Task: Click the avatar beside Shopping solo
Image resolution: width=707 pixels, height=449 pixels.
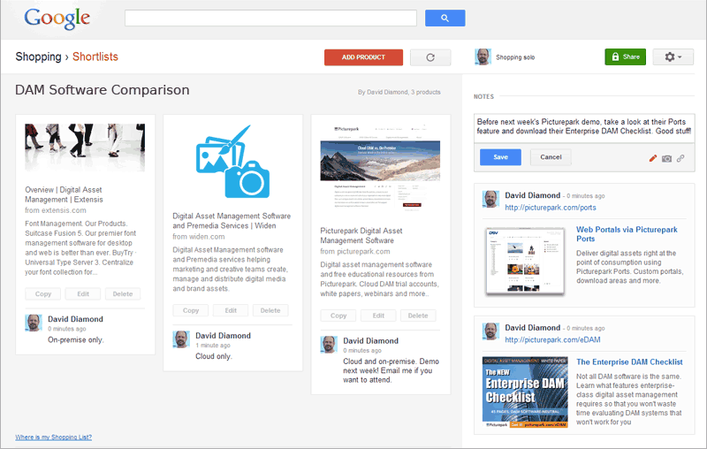Action: tap(483, 57)
